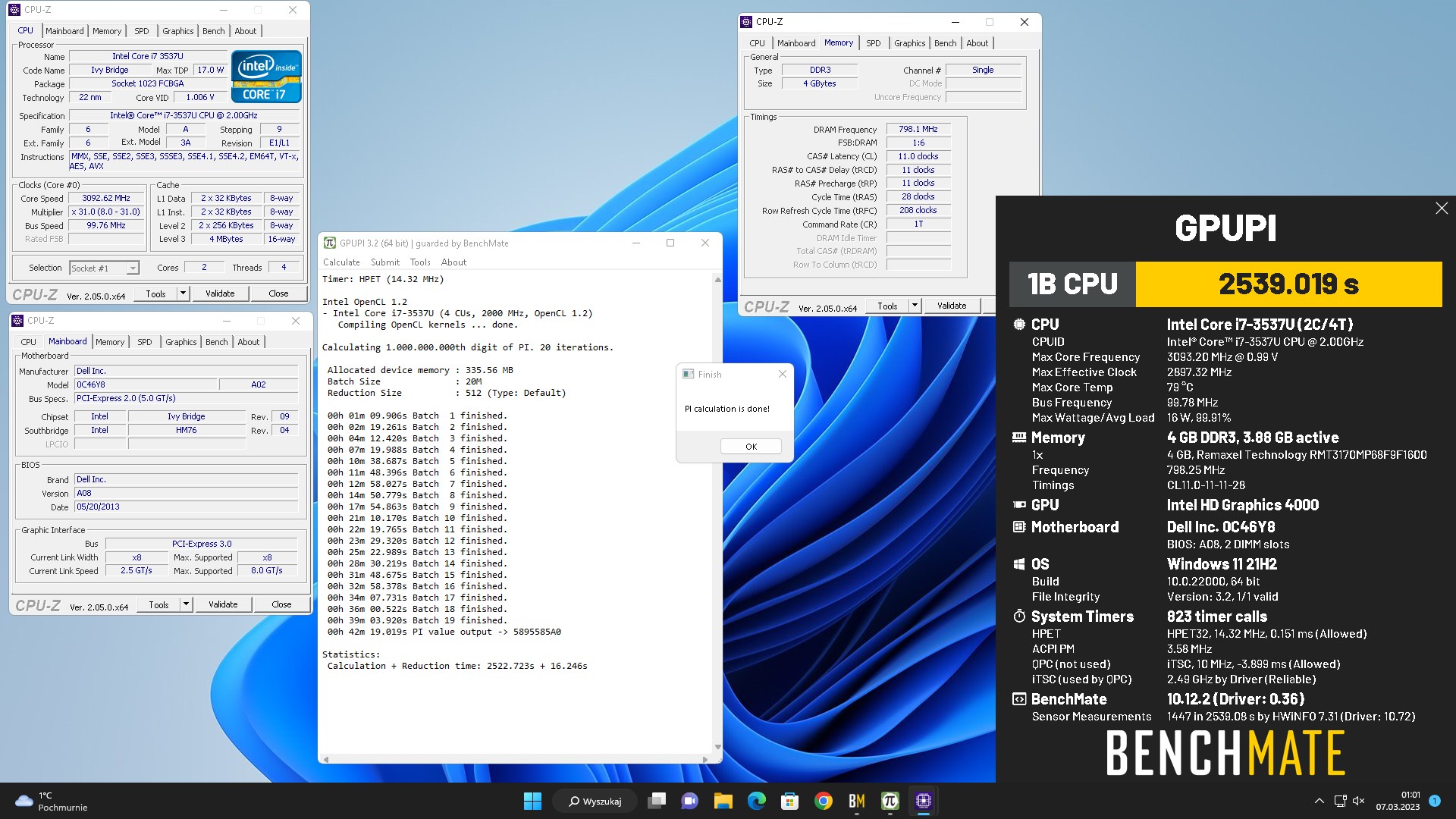Open File Explorer from taskbar
Screen dimensions: 1456x819
click(723, 801)
